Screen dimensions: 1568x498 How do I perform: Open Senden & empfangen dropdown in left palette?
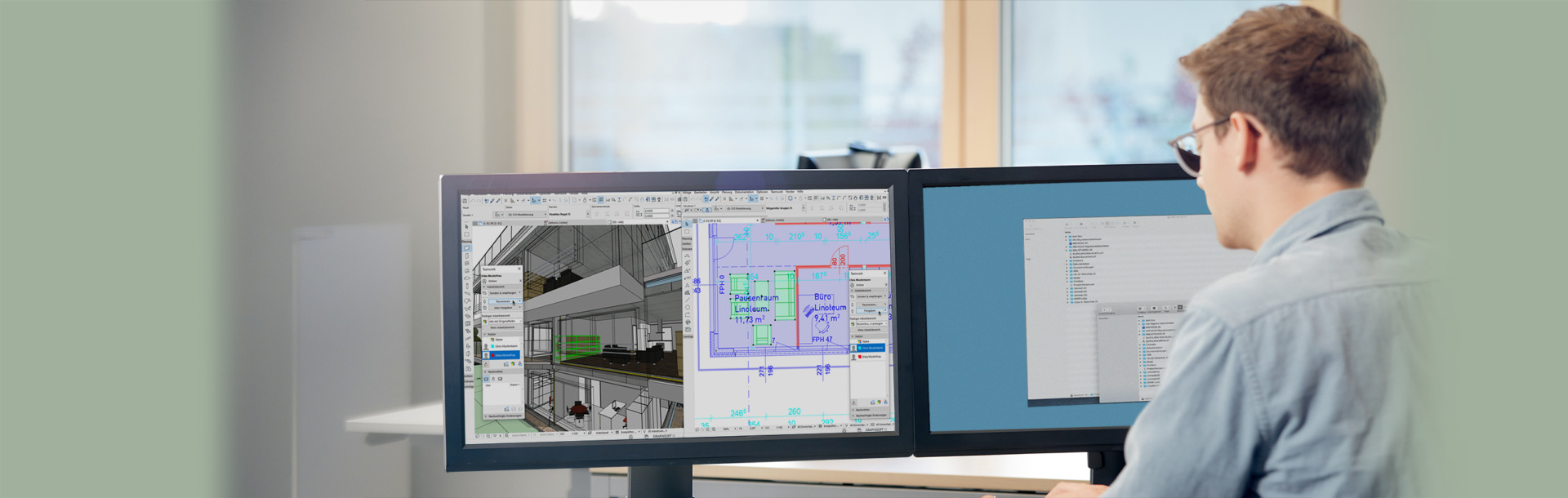[504, 292]
